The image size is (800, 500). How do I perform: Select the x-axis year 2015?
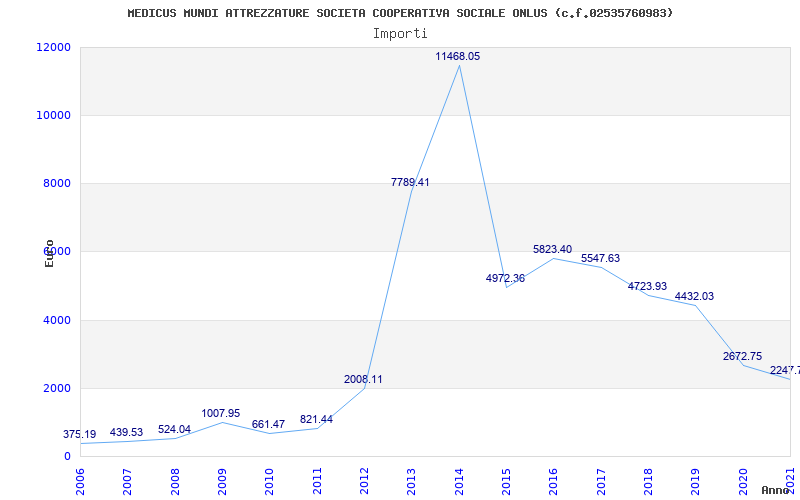(506, 482)
